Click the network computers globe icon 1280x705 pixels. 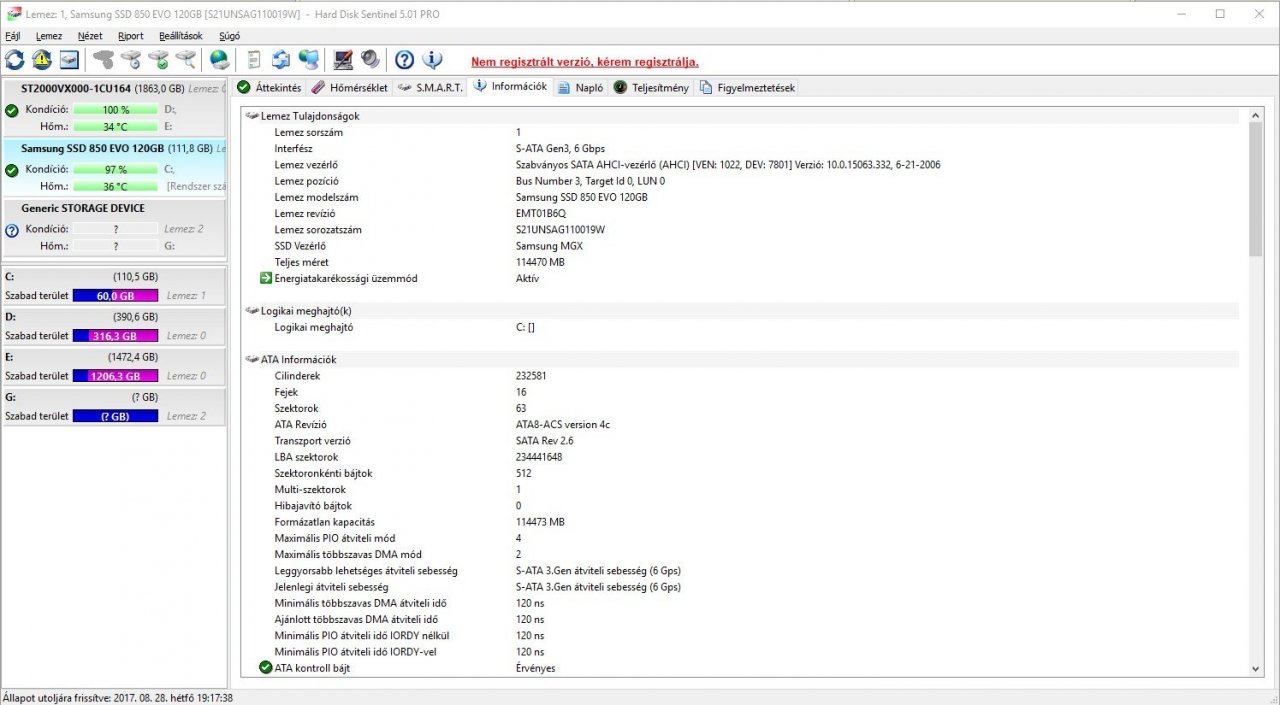[x=309, y=60]
